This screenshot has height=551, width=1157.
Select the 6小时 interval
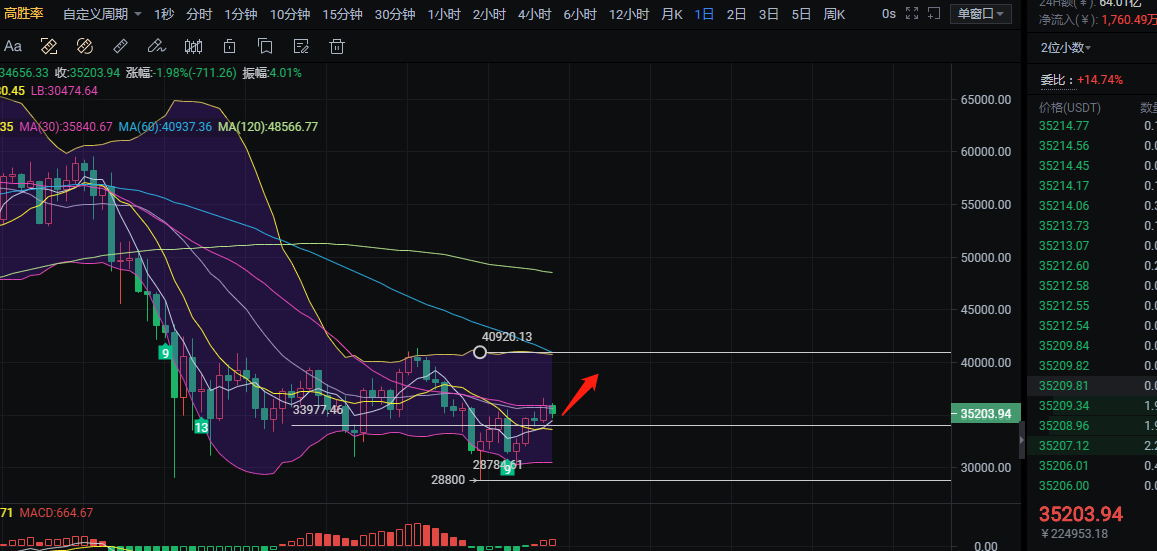point(580,14)
